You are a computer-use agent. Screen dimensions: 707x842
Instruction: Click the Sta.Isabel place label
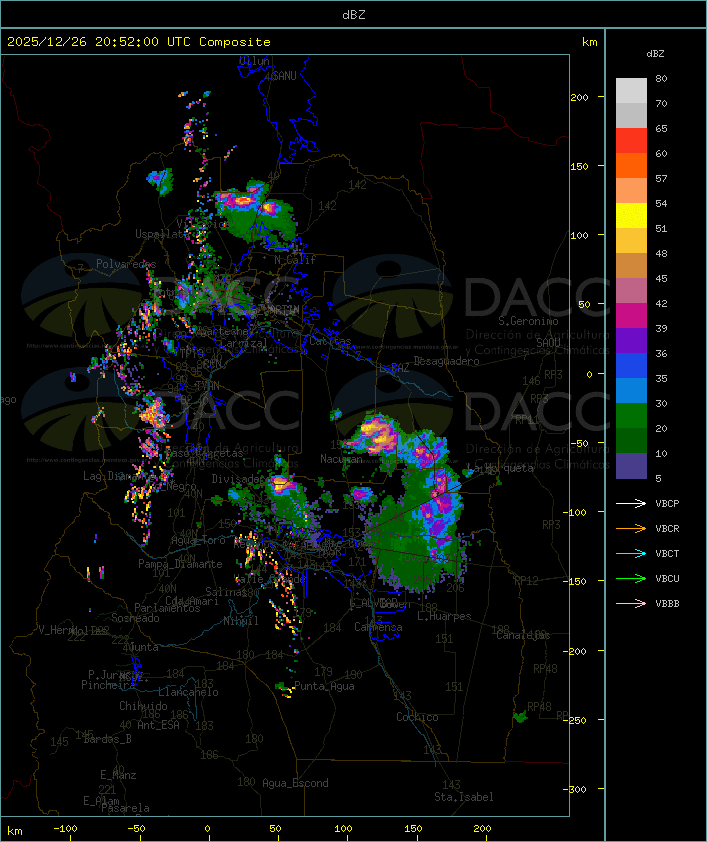464,797
